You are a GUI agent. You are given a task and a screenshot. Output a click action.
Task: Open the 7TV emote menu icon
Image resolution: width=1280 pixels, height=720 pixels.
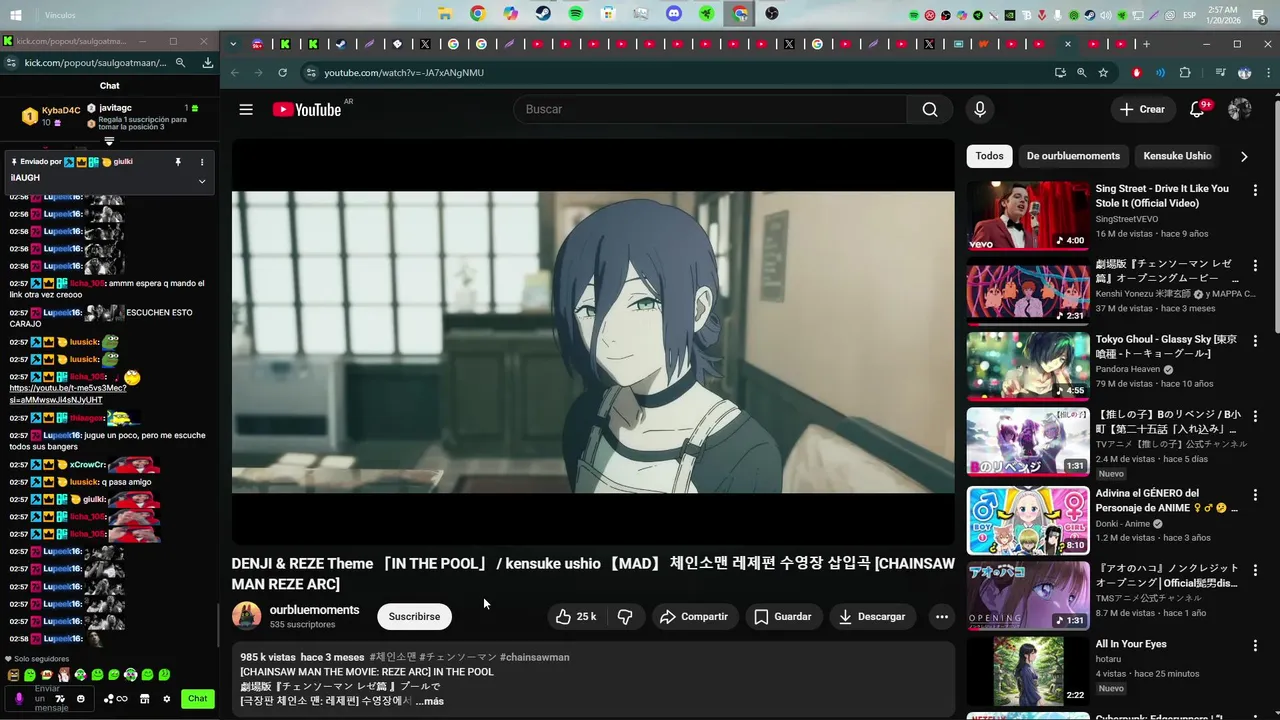[x=60, y=698]
